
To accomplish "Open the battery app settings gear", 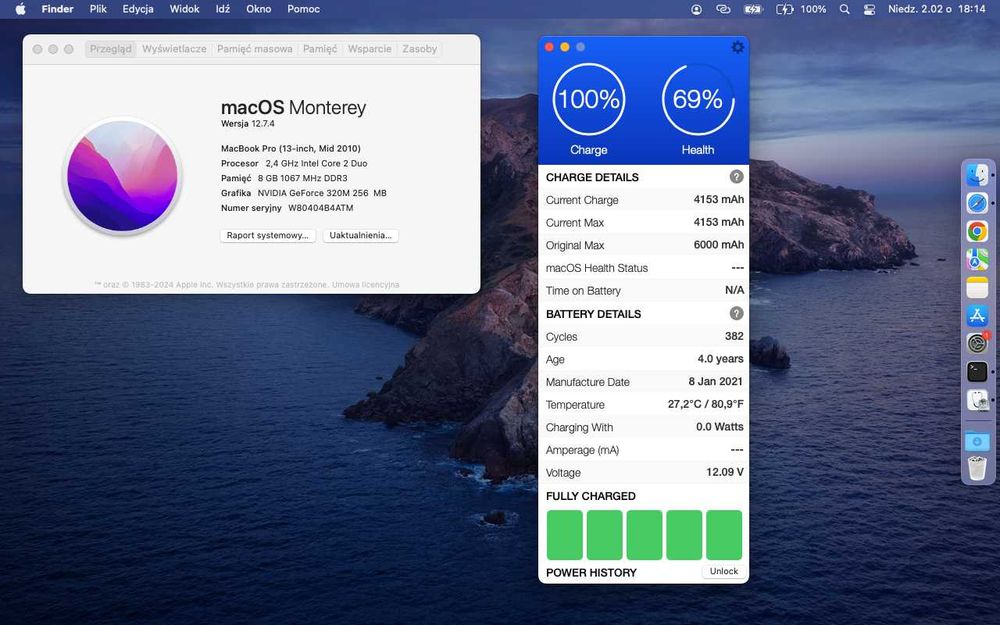I will (737, 47).
